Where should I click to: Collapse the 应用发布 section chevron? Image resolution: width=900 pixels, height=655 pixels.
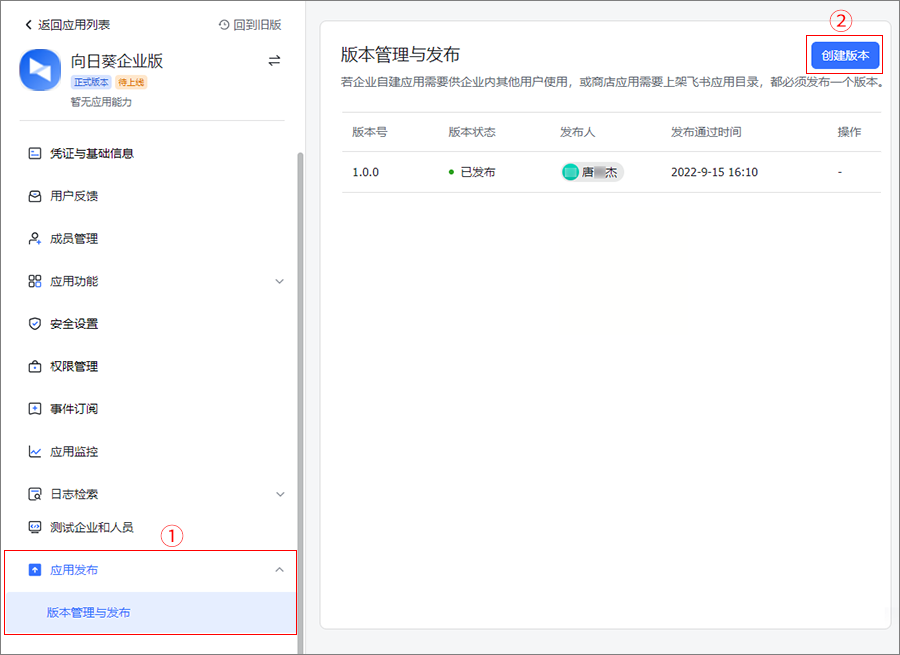280,570
